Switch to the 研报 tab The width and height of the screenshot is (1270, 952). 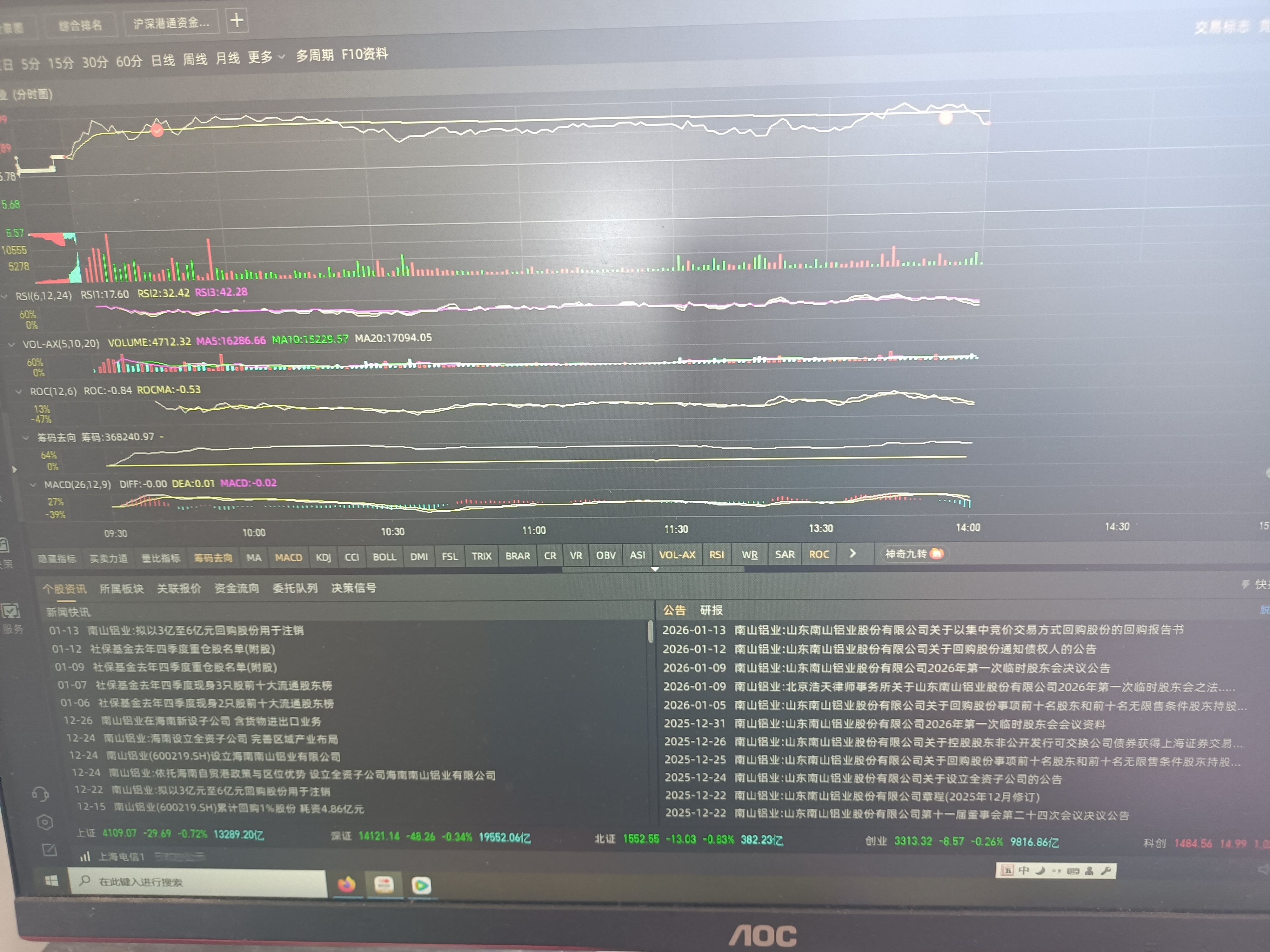(711, 610)
